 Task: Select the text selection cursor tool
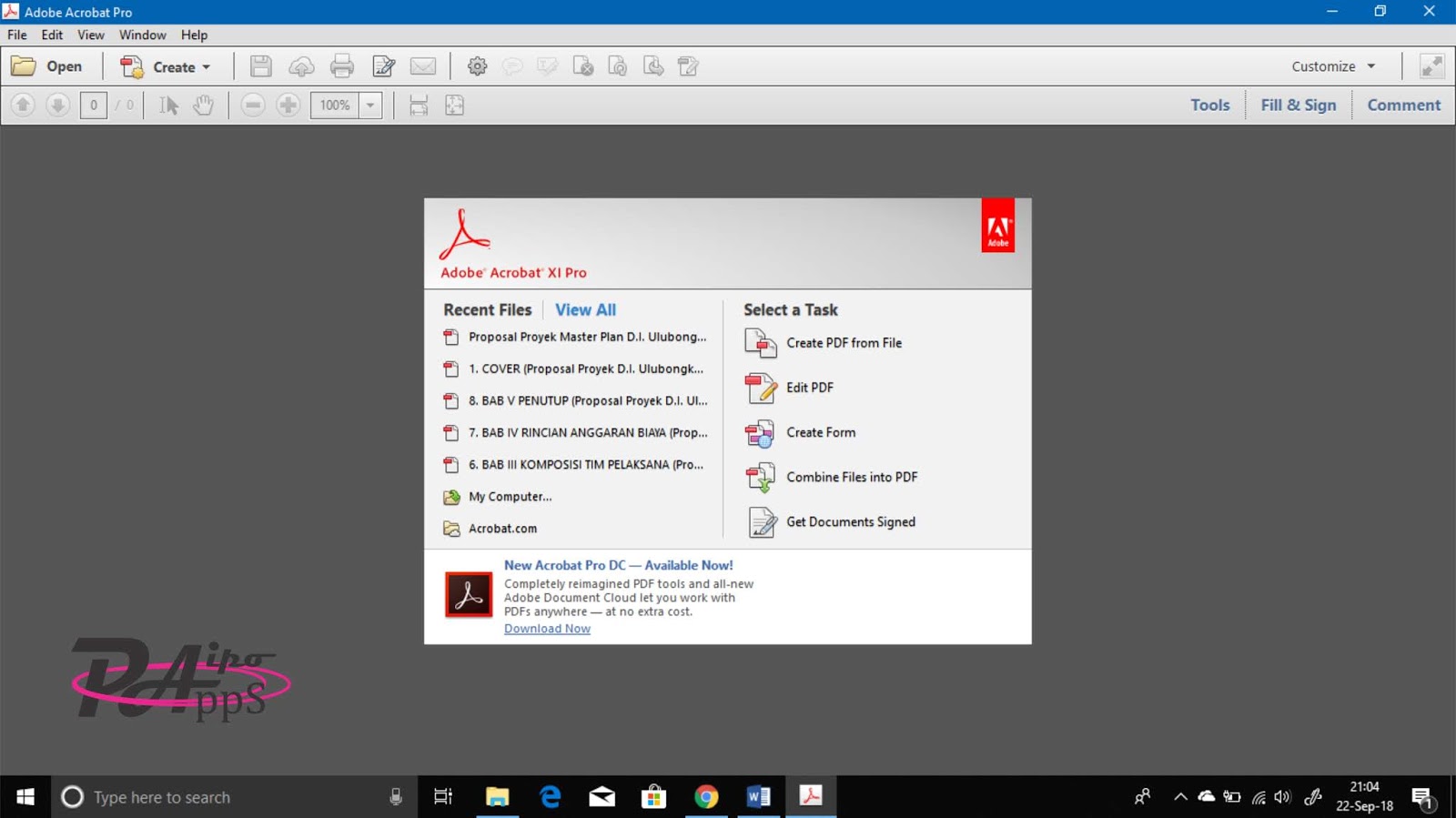pyautogui.click(x=168, y=106)
